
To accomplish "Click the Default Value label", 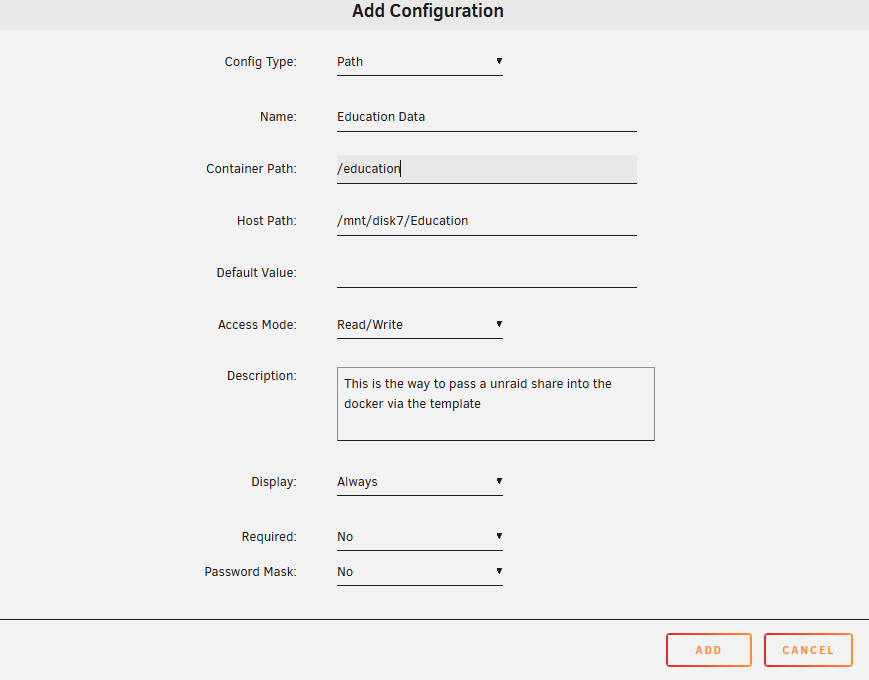I will [x=257, y=273].
